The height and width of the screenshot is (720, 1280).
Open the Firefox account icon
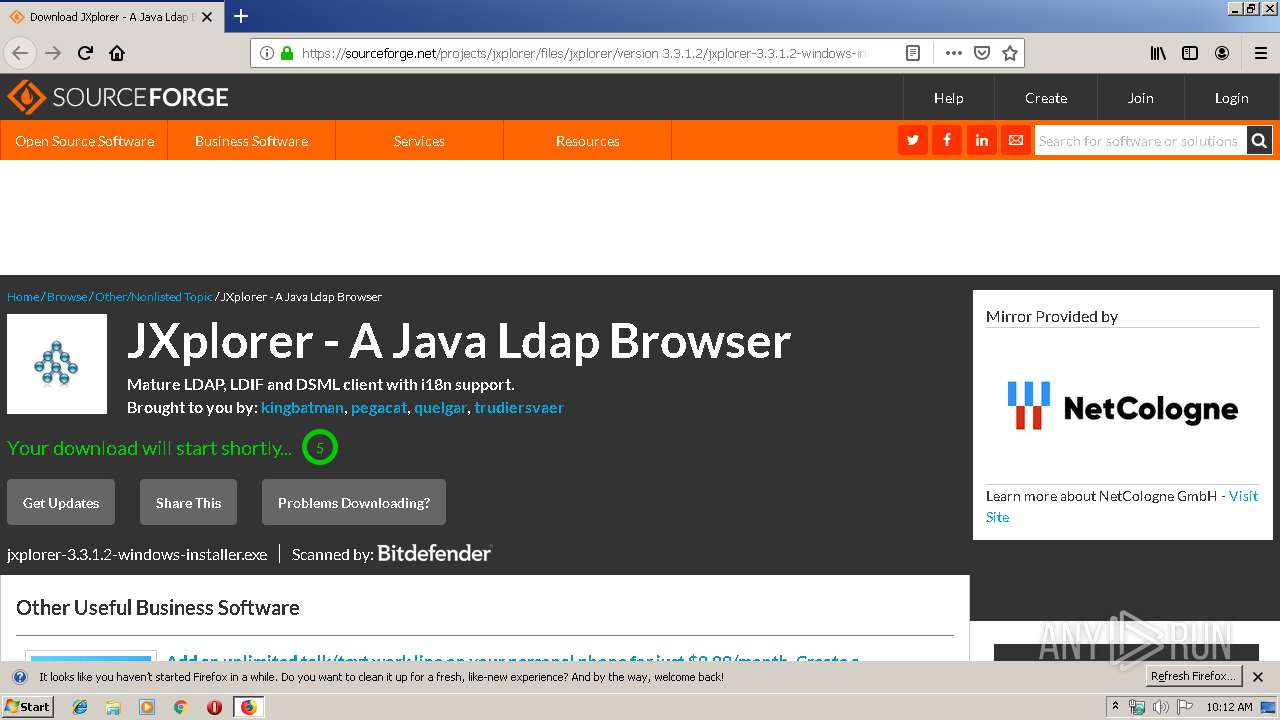coord(1222,53)
